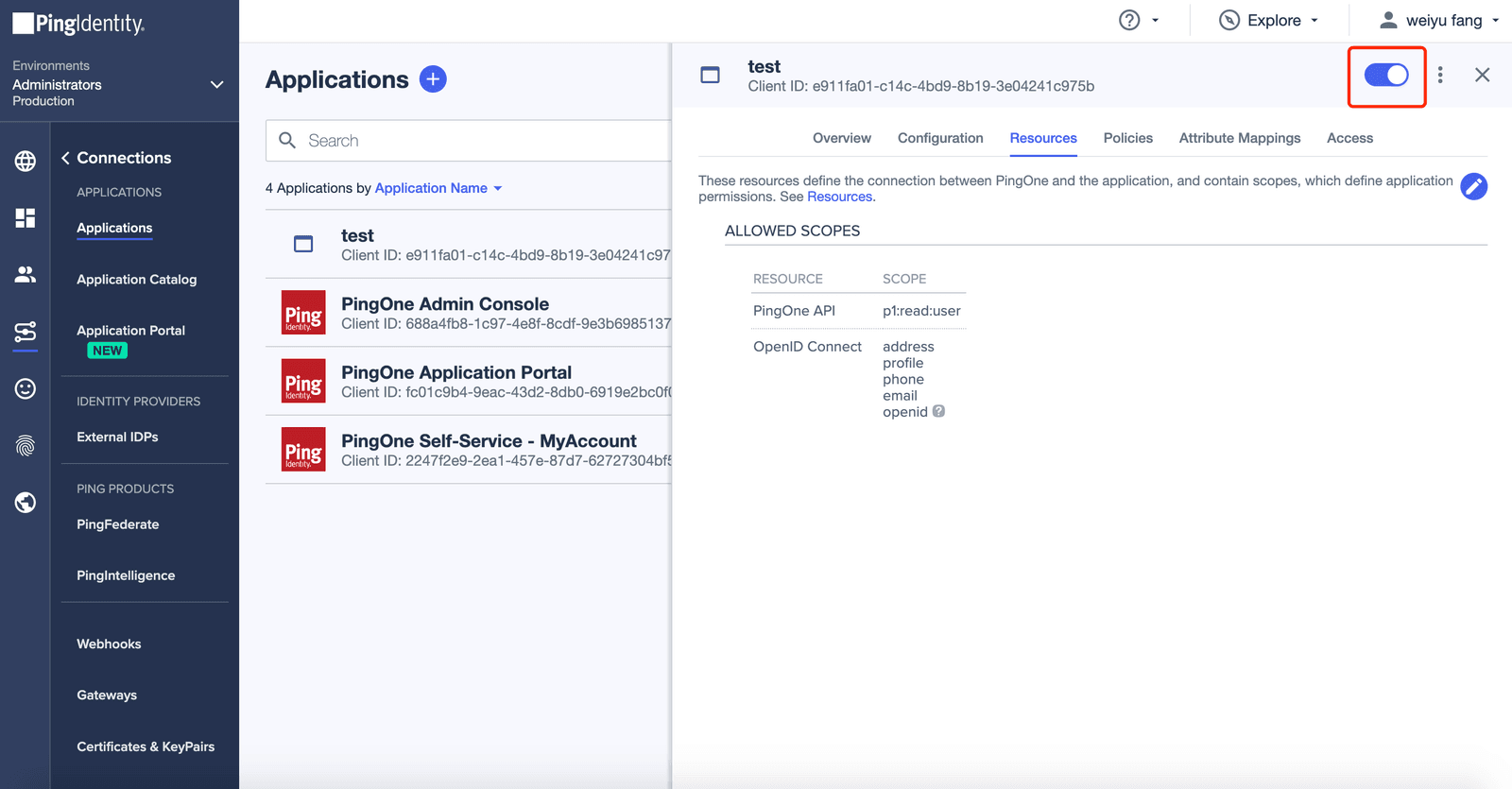
Task: Switch to the Overview tab
Action: coord(842,138)
